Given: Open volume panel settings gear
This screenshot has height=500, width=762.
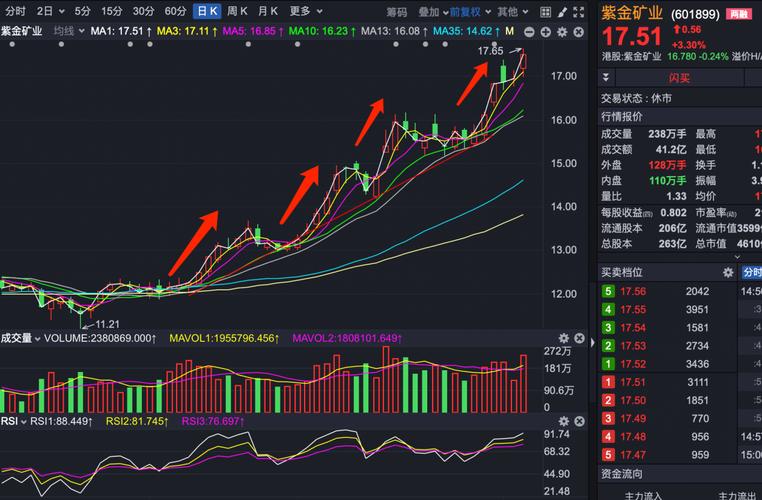Looking at the screenshot, I should point(564,338).
